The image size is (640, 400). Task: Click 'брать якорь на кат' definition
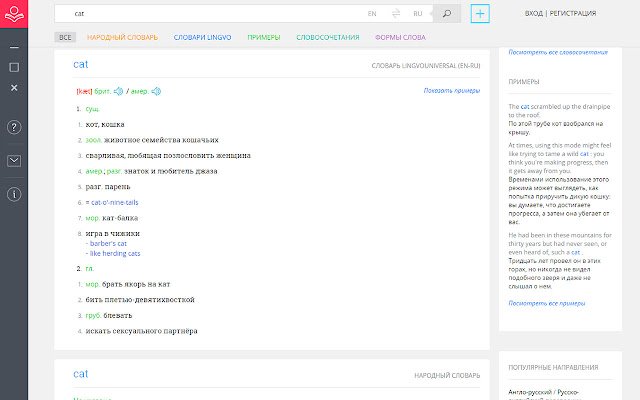click(x=136, y=284)
